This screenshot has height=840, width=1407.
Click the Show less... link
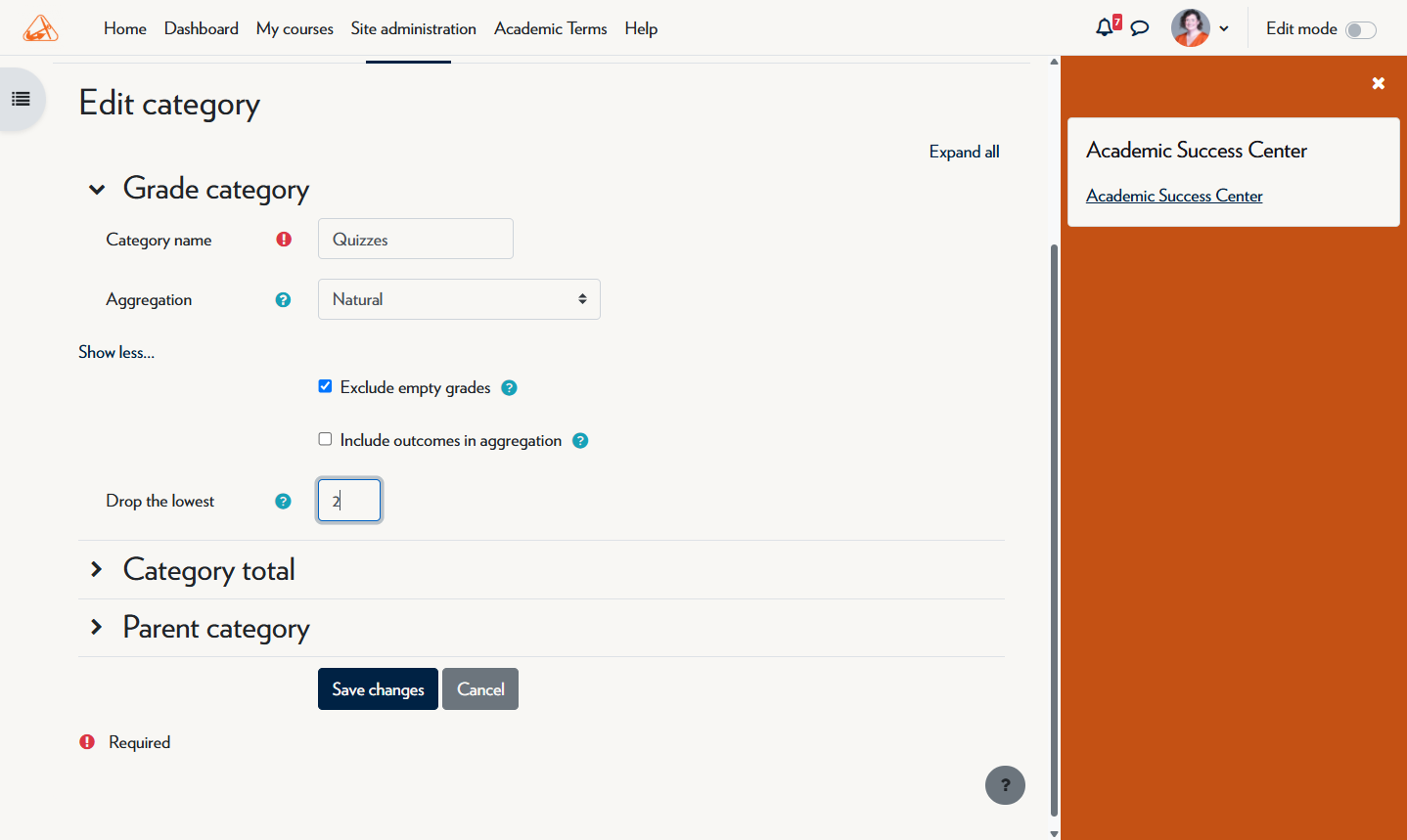116,352
